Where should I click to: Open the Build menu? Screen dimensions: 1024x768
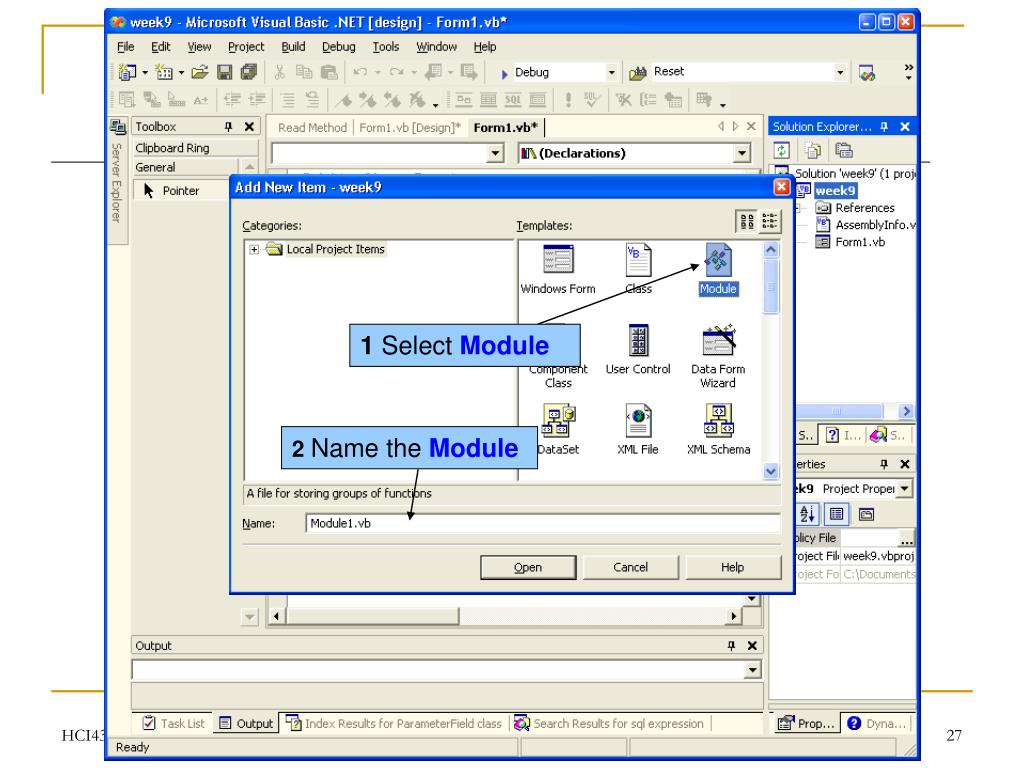(293, 47)
